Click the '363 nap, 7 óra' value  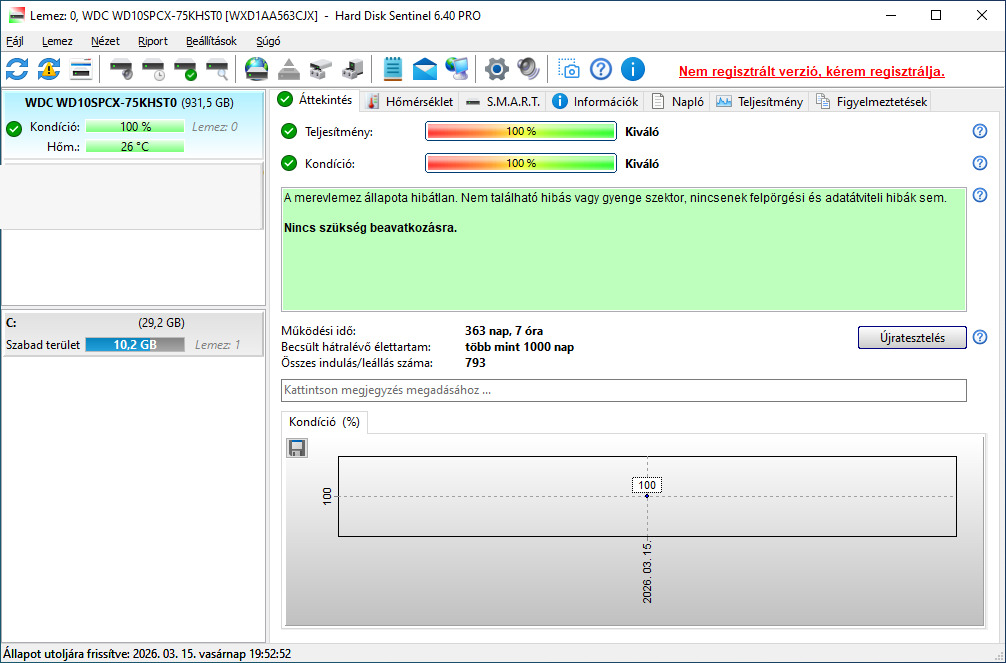point(504,331)
